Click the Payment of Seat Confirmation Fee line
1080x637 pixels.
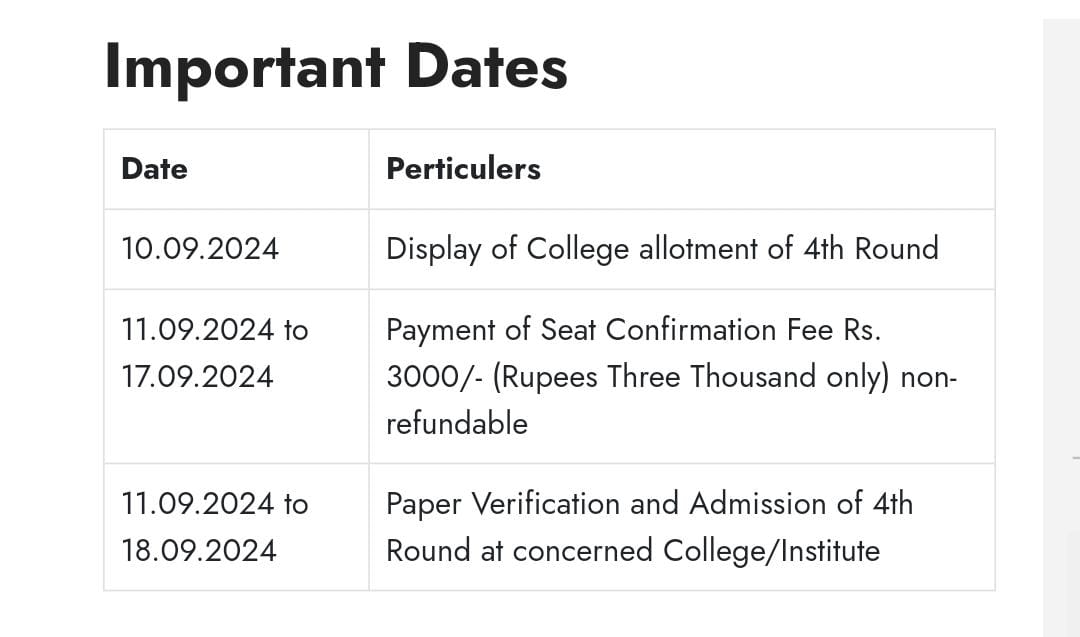click(634, 330)
